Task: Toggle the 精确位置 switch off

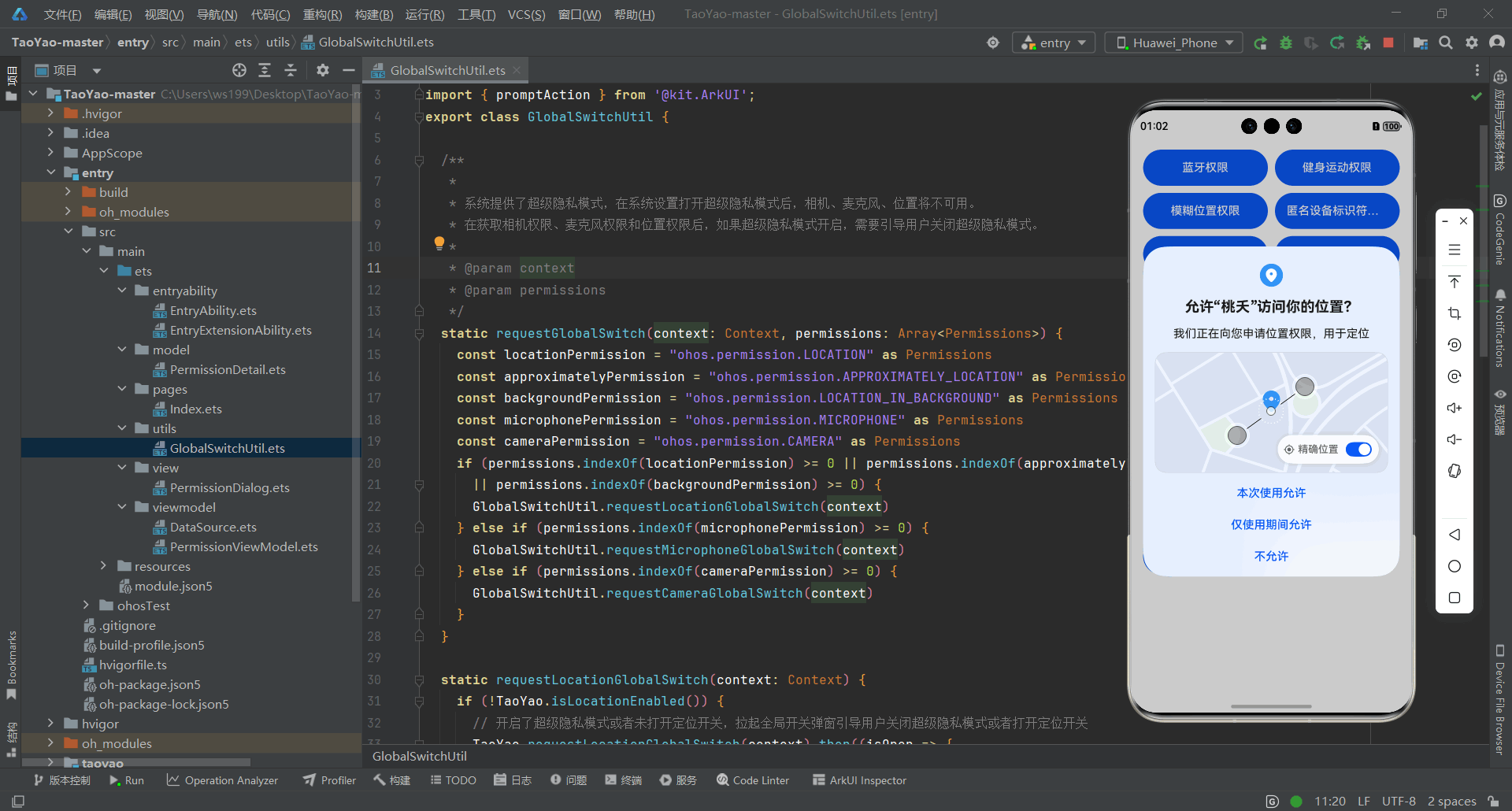Action: tap(1359, 450)
